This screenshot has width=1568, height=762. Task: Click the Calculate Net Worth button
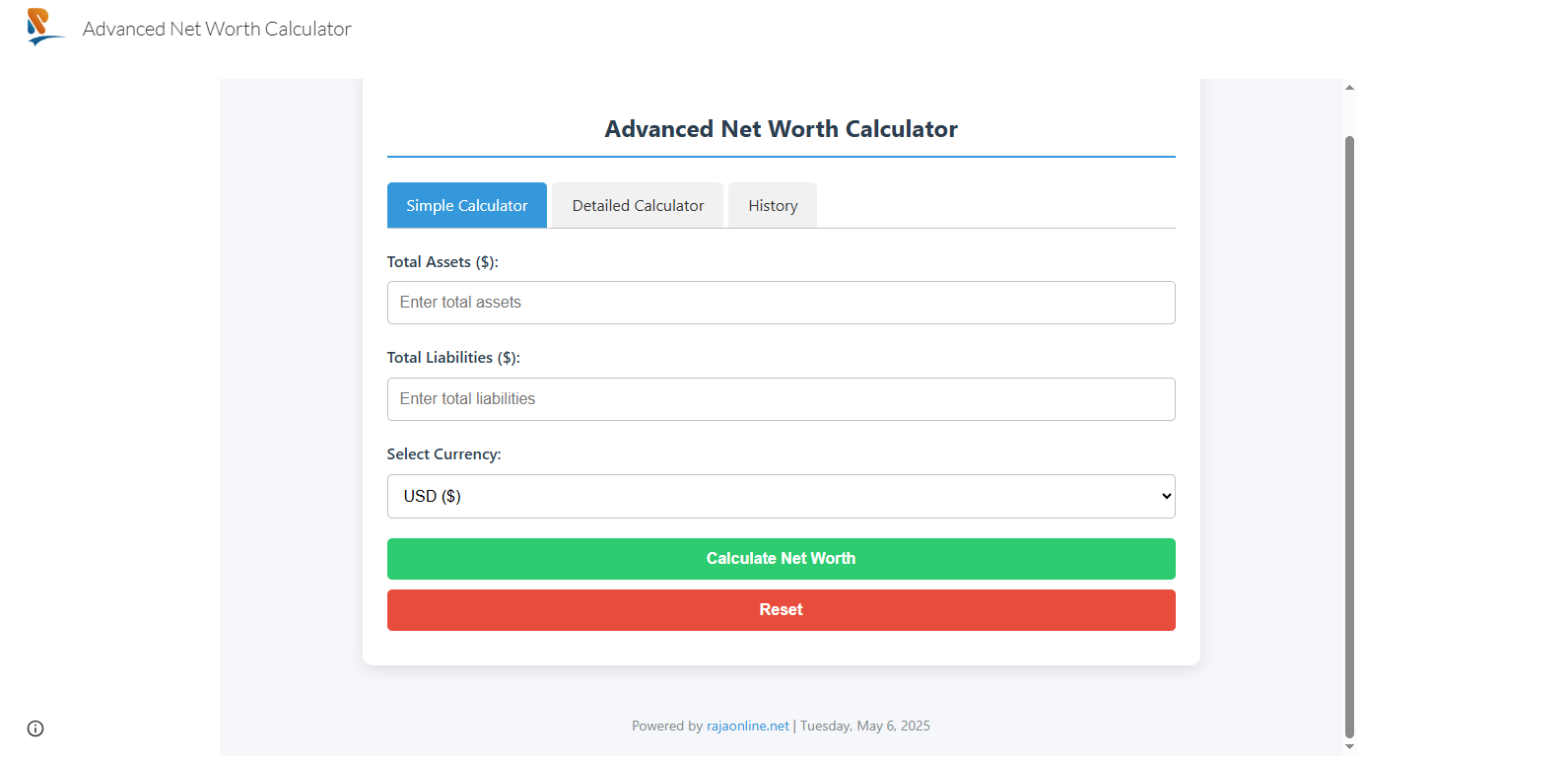(781, 559)
